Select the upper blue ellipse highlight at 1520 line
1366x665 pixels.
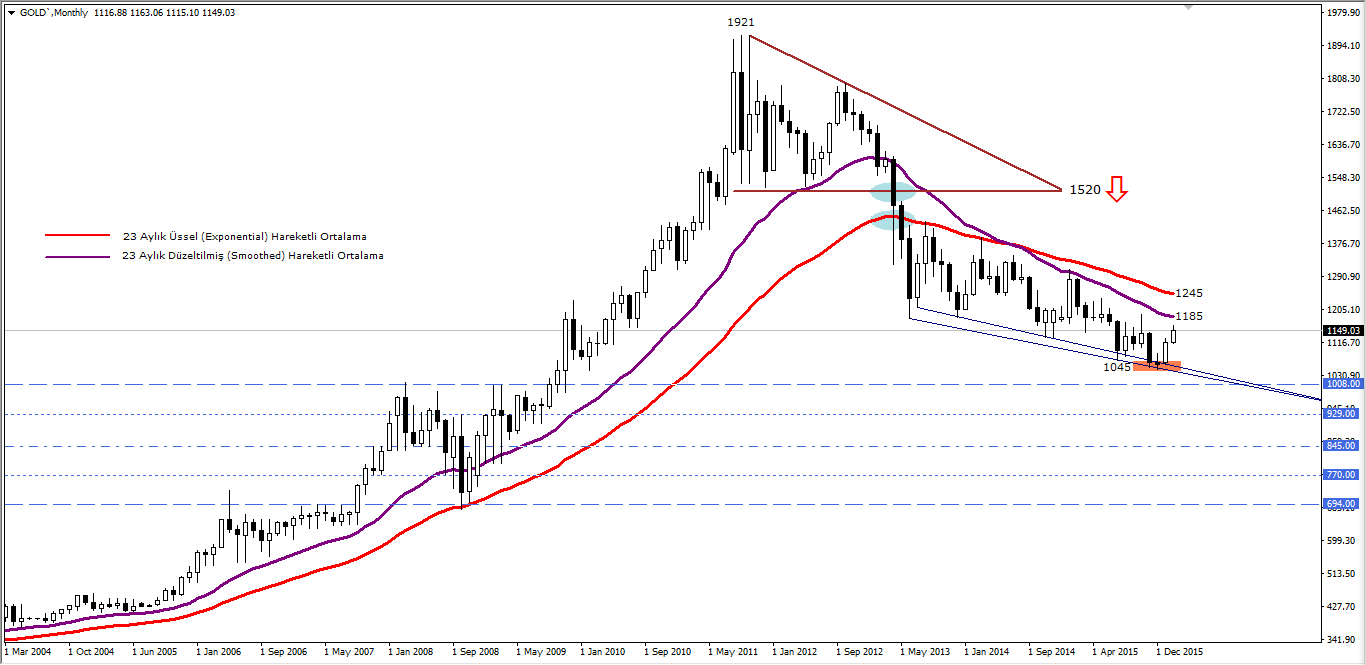coord(892,191)
